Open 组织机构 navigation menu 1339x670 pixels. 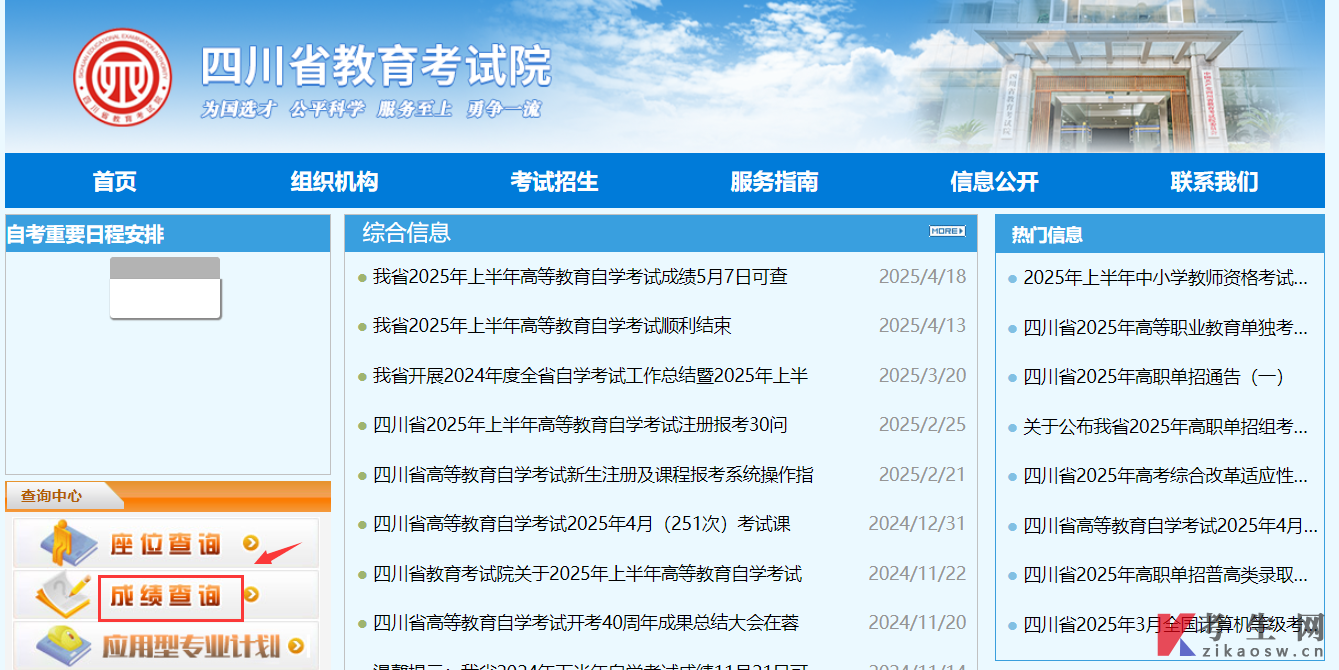[335, 181]
